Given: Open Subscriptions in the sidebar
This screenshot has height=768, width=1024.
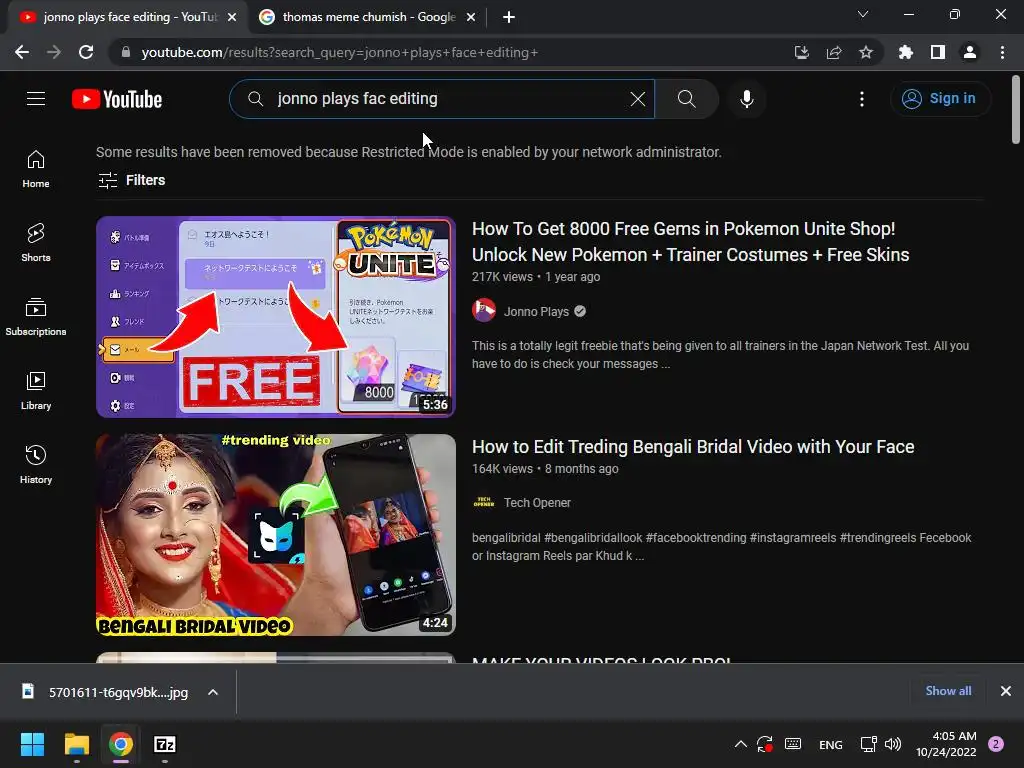Looking at the screenshot, I should tap(36, 316).
